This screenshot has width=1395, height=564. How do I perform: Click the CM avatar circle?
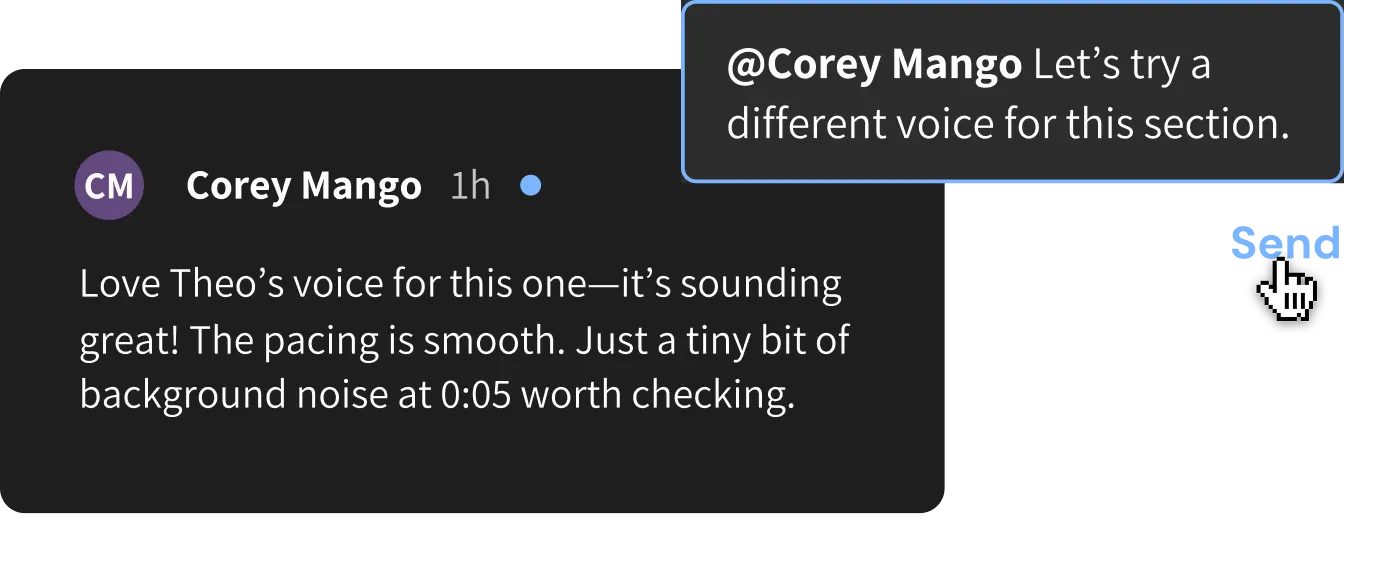point(109,185)
